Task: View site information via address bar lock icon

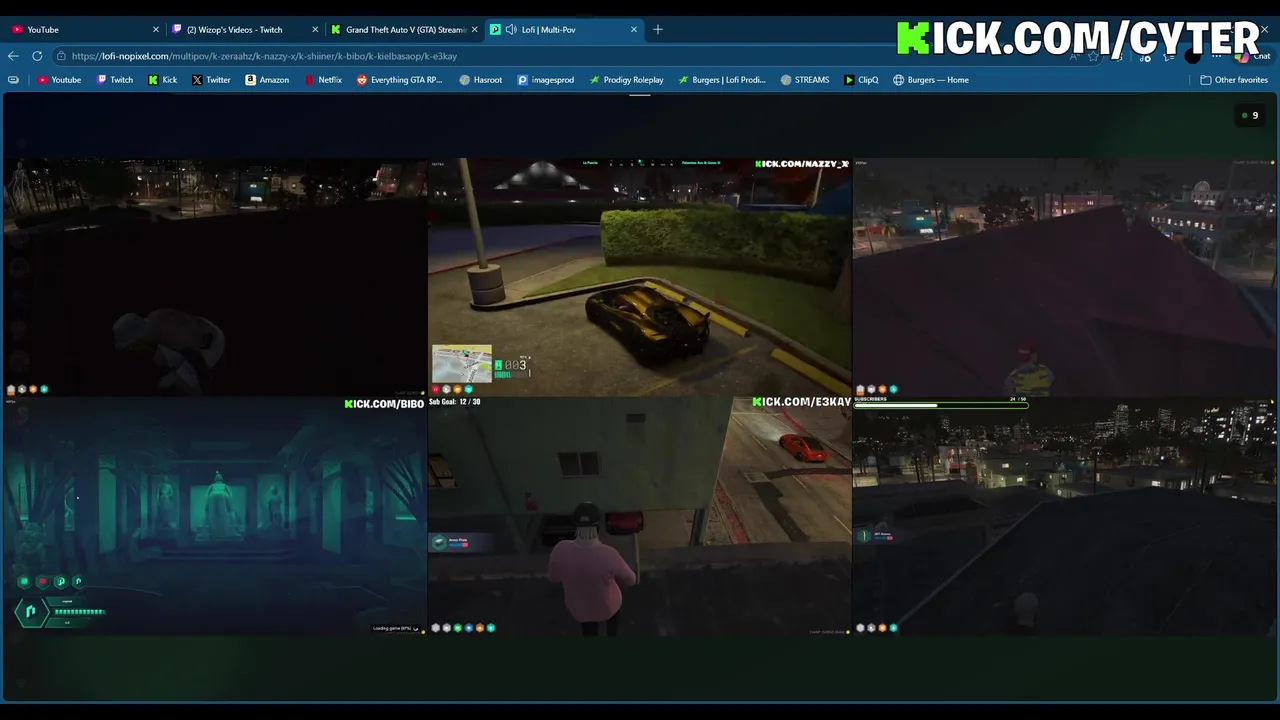Action: click(62, 56)
